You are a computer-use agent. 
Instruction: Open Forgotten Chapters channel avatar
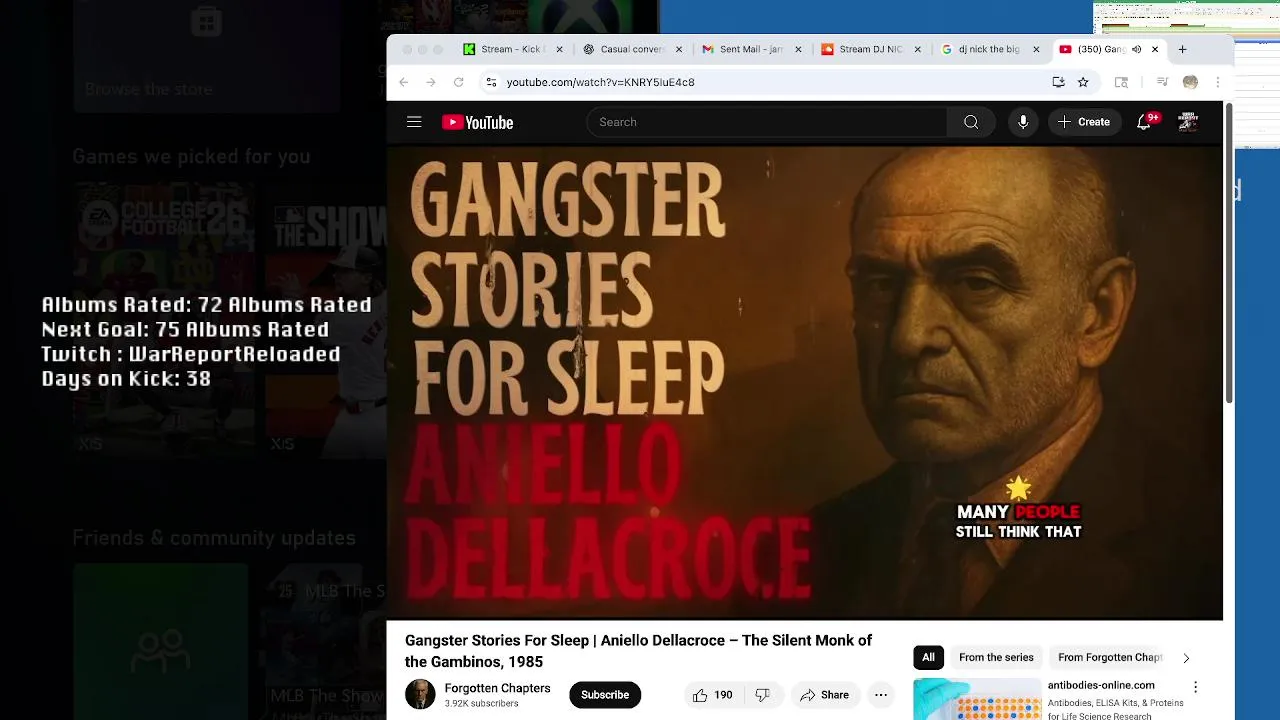click(420, 695)
